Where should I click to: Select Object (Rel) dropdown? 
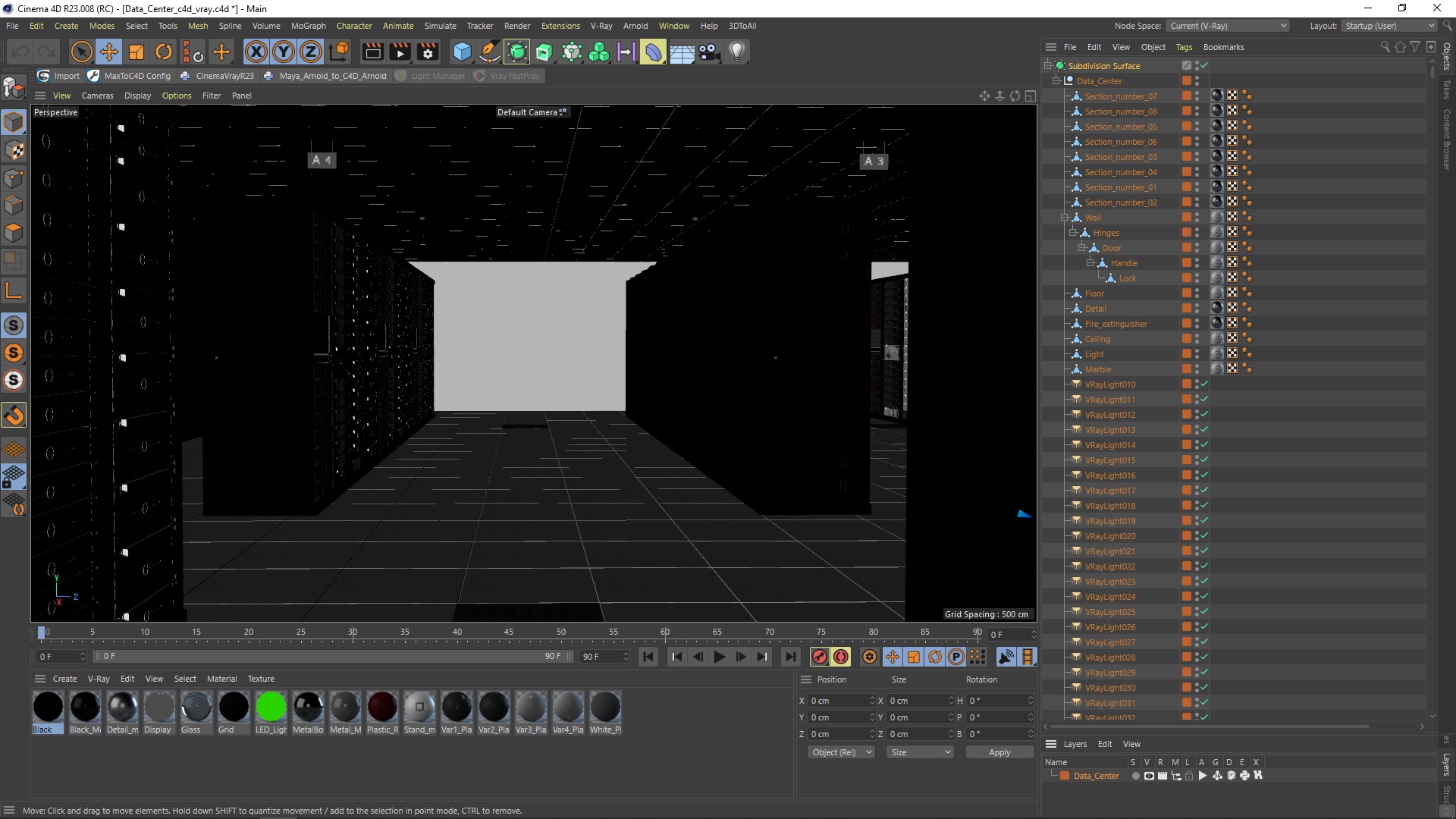click(839, 752)
